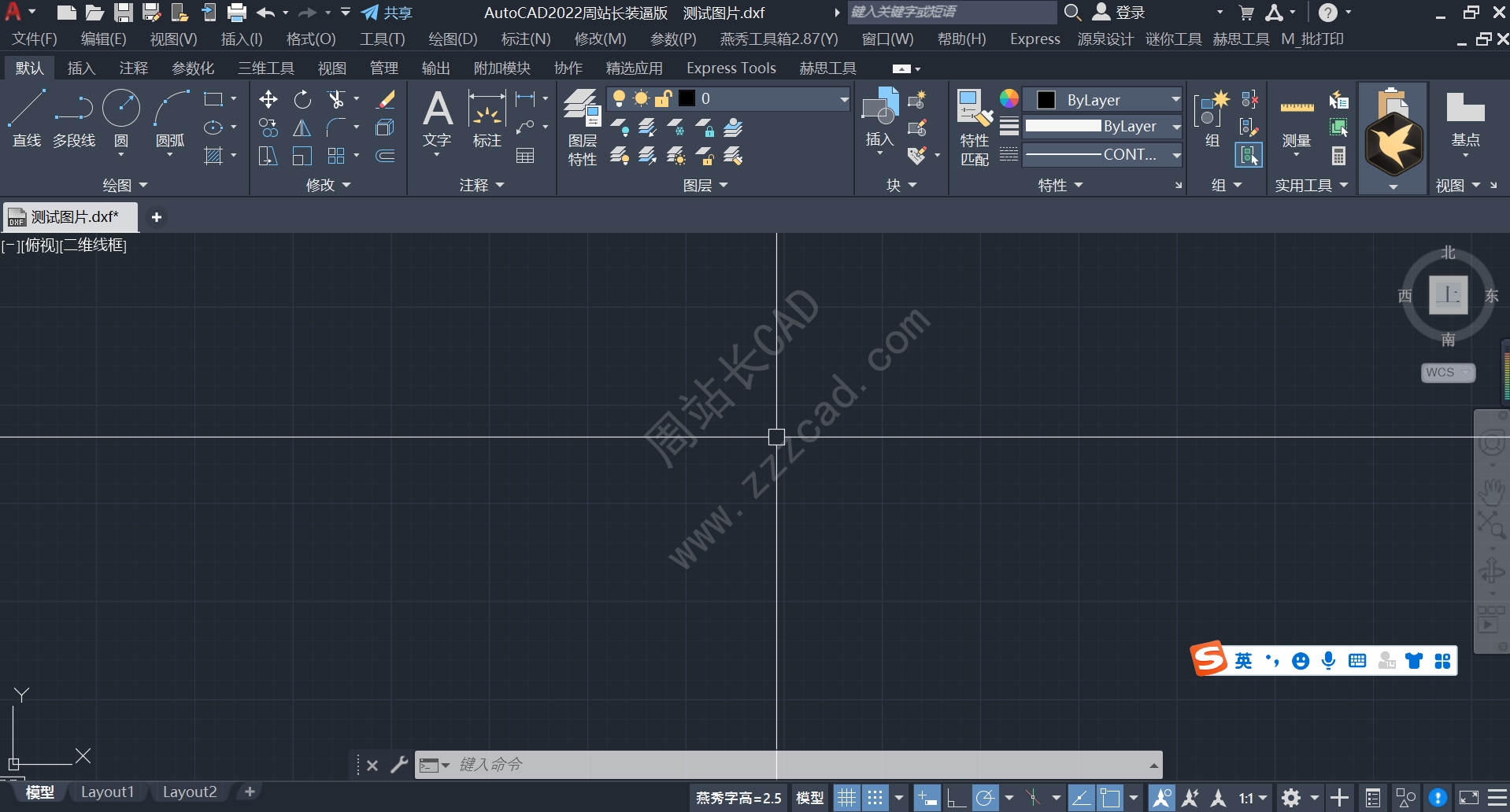This screenshot has width=1510, height=812.
Task: Open the layer 0 dropdown list
Action: [842, 98]
